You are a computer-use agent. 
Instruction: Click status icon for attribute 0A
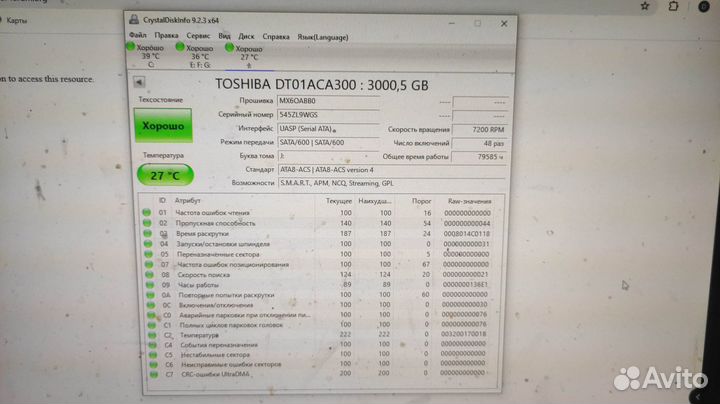(150, 295)
